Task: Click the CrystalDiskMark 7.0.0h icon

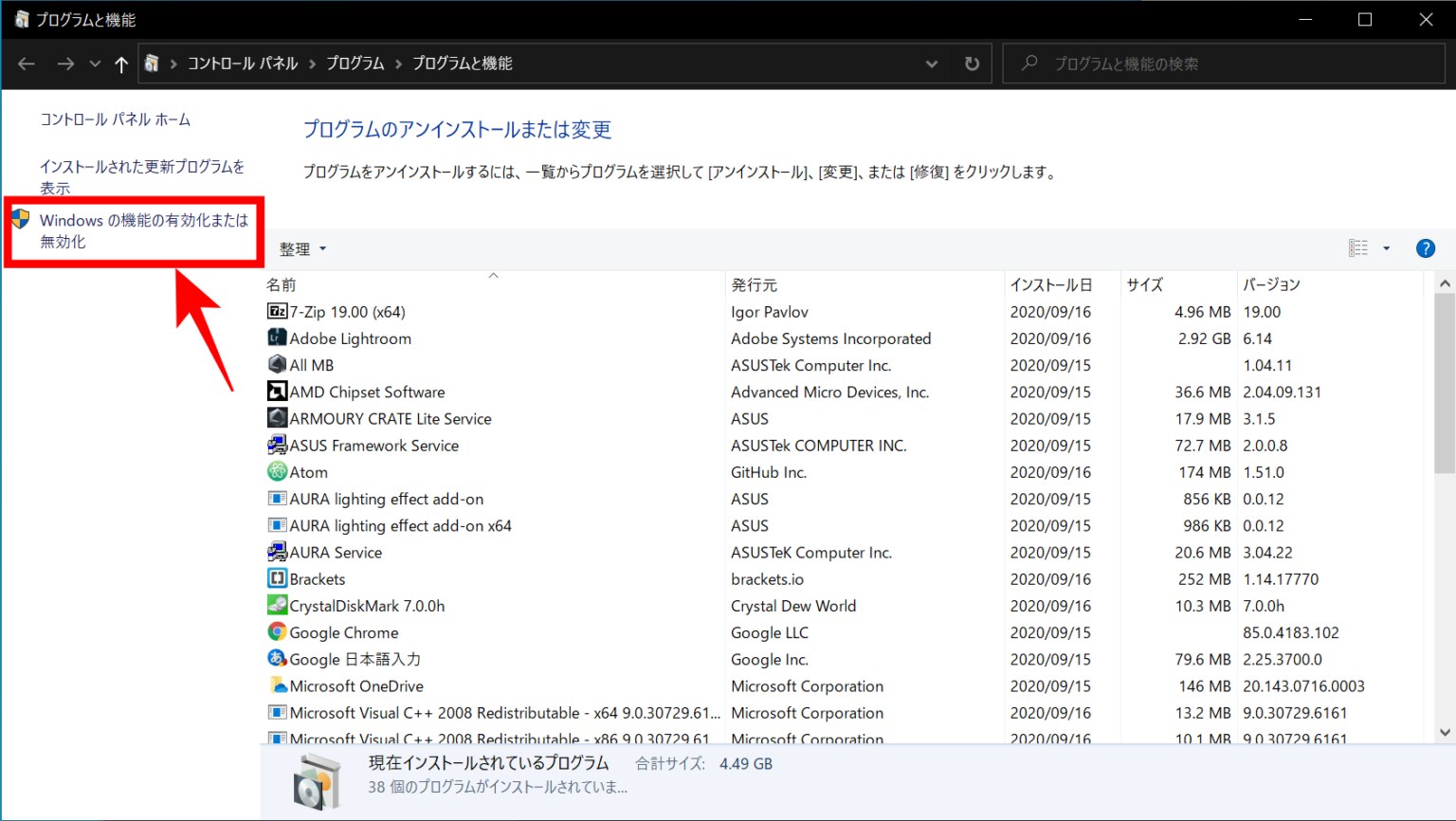Action: (x=276, y=605)
